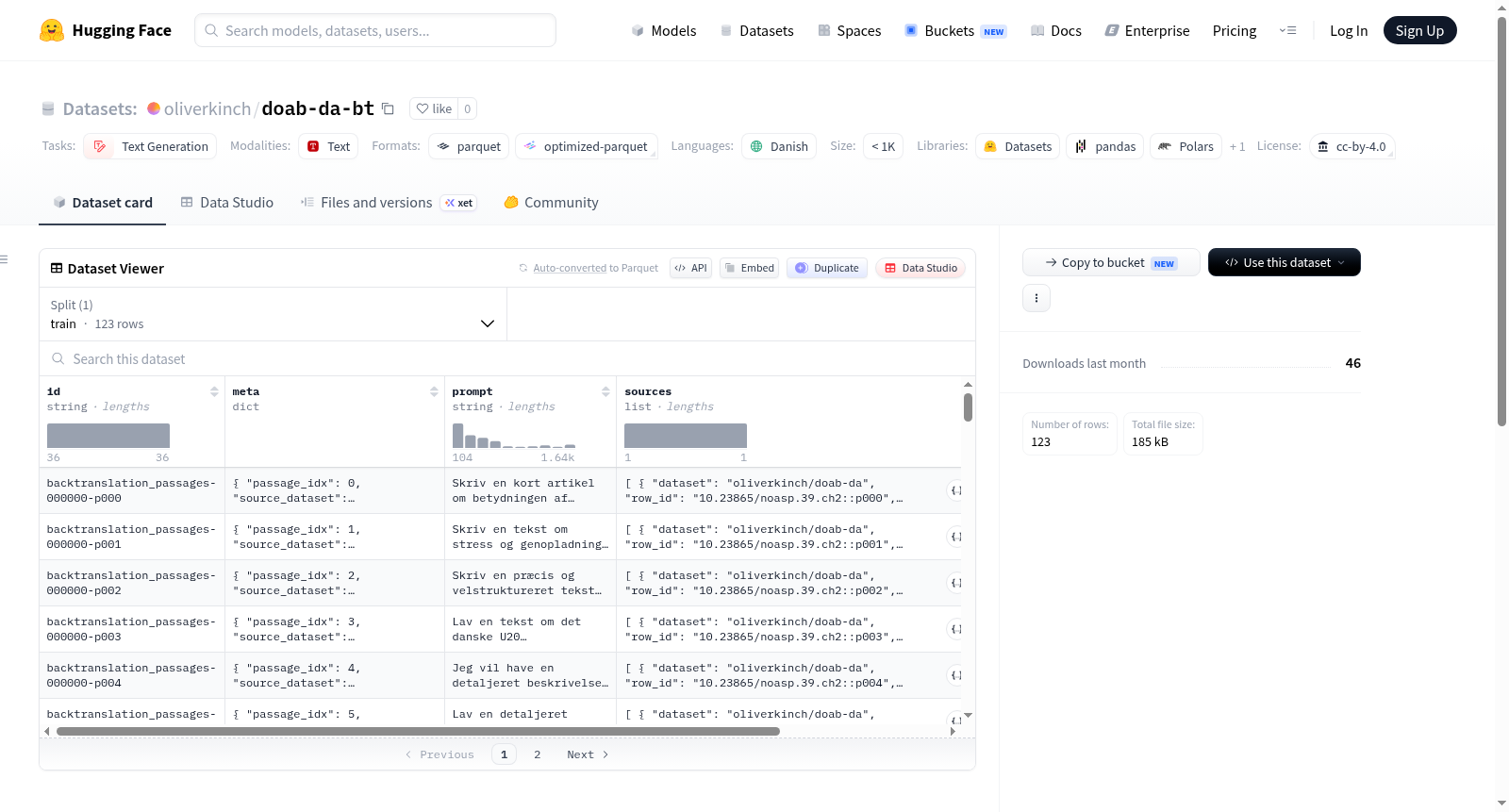Copy dataset name with copy icon

[388, 108]
